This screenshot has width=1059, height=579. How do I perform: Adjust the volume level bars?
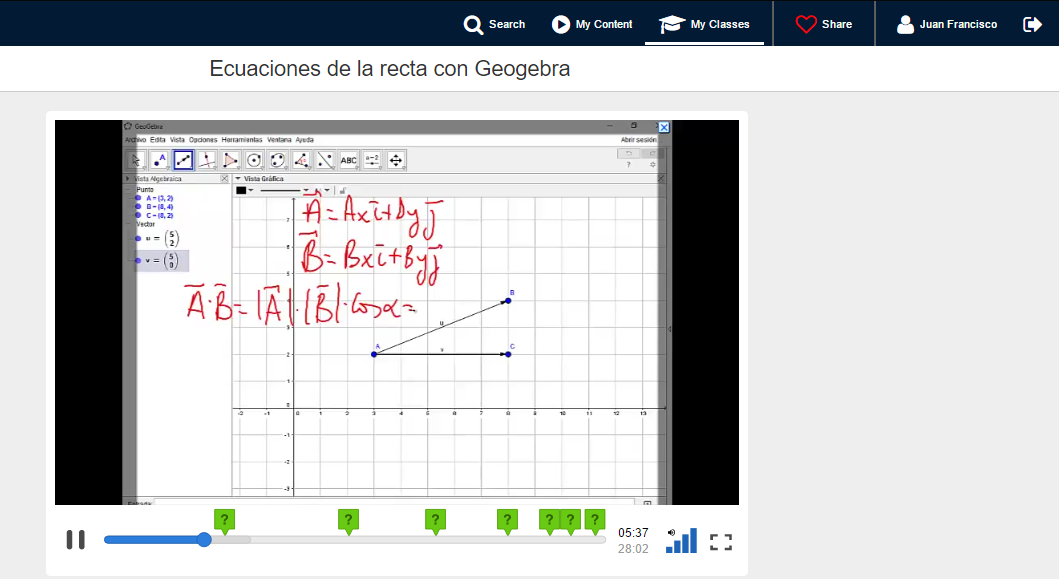point(681,540)
